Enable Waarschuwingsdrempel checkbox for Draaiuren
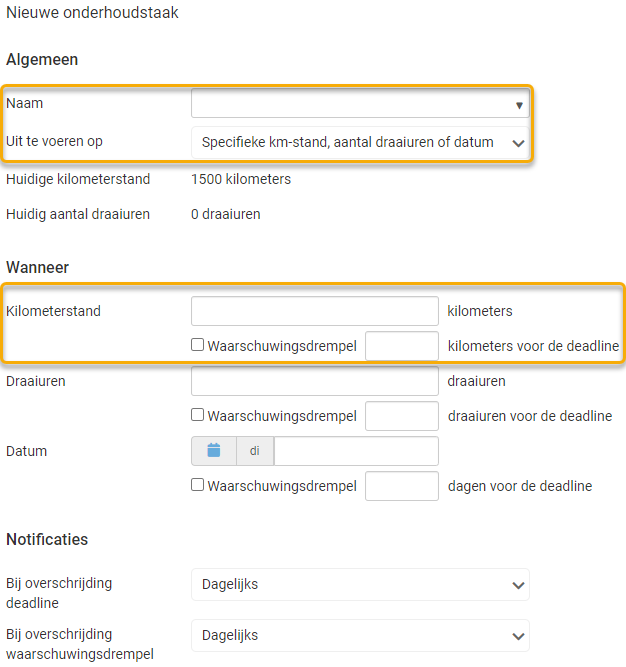This screenshot has width=626, height=667. click(198, 416)
